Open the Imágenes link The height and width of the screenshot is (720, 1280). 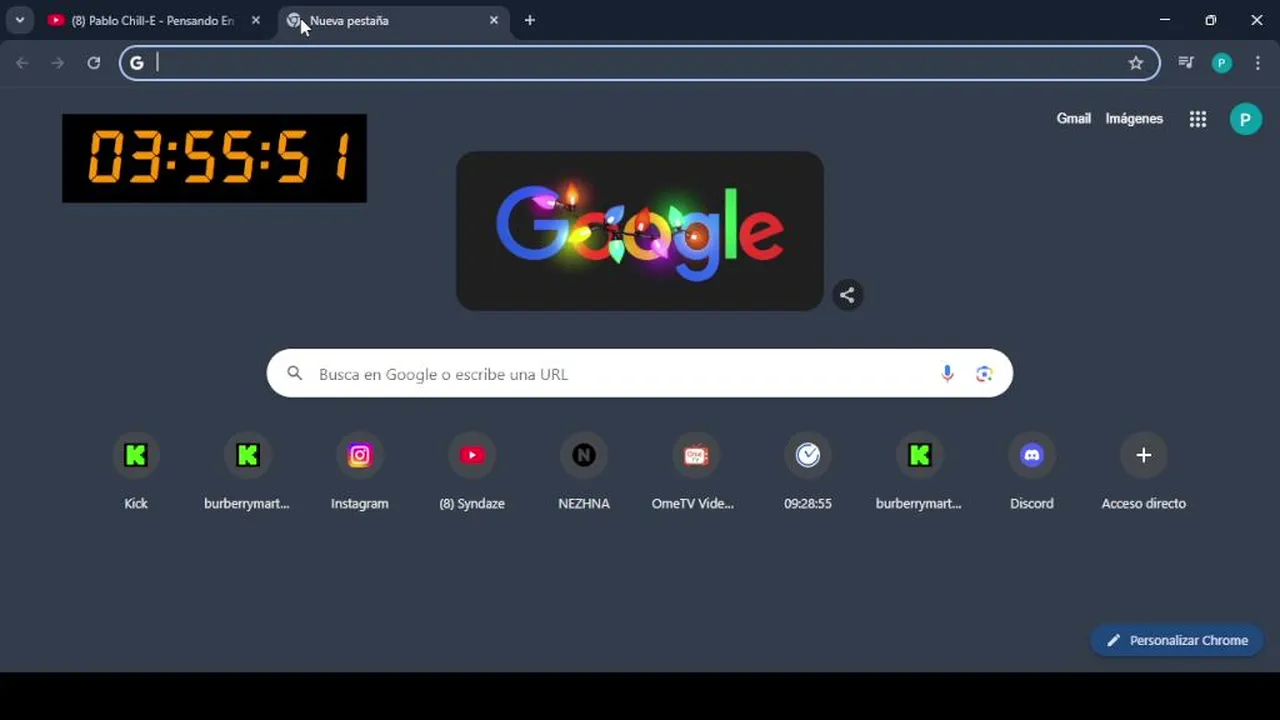pyautogui.click(x=1134, y=118)
